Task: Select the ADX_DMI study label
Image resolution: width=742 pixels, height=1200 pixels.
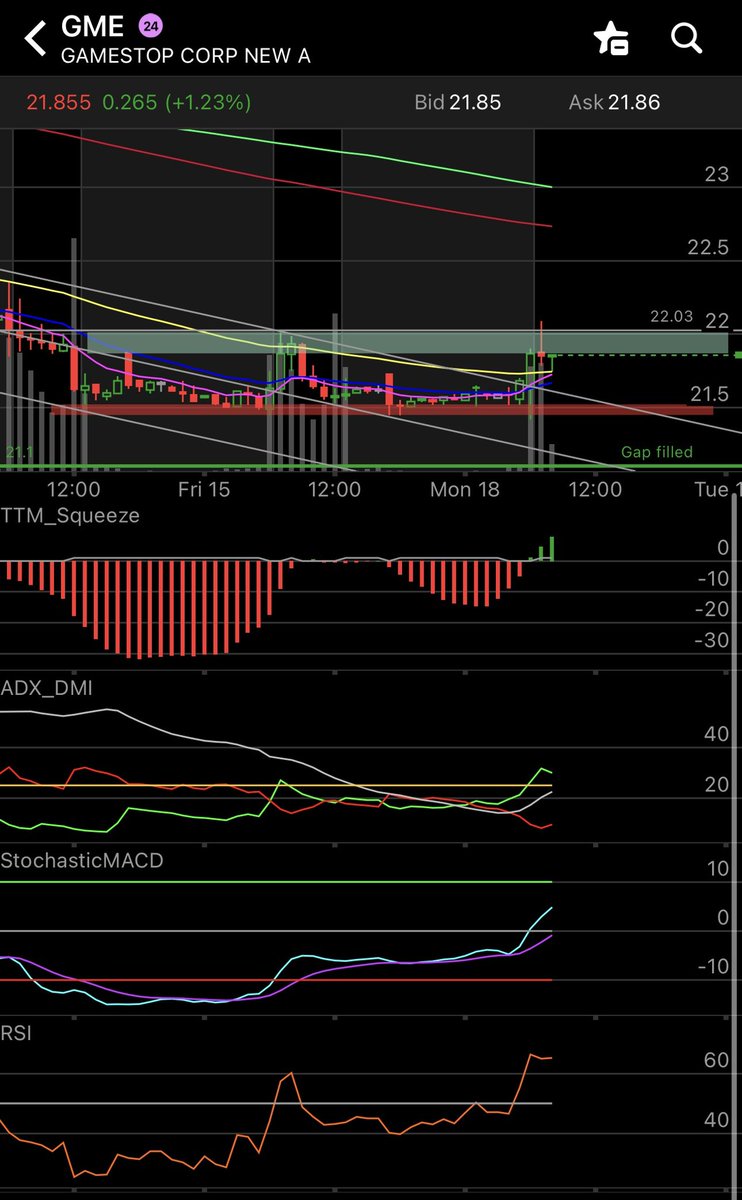Action: pos(47,687)
